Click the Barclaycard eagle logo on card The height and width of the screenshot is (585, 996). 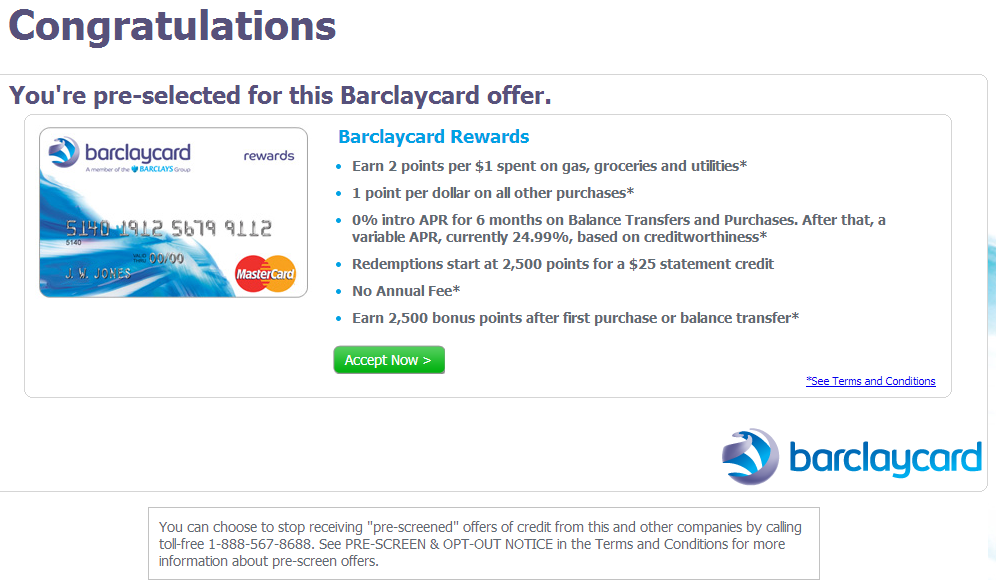[65, 153]
